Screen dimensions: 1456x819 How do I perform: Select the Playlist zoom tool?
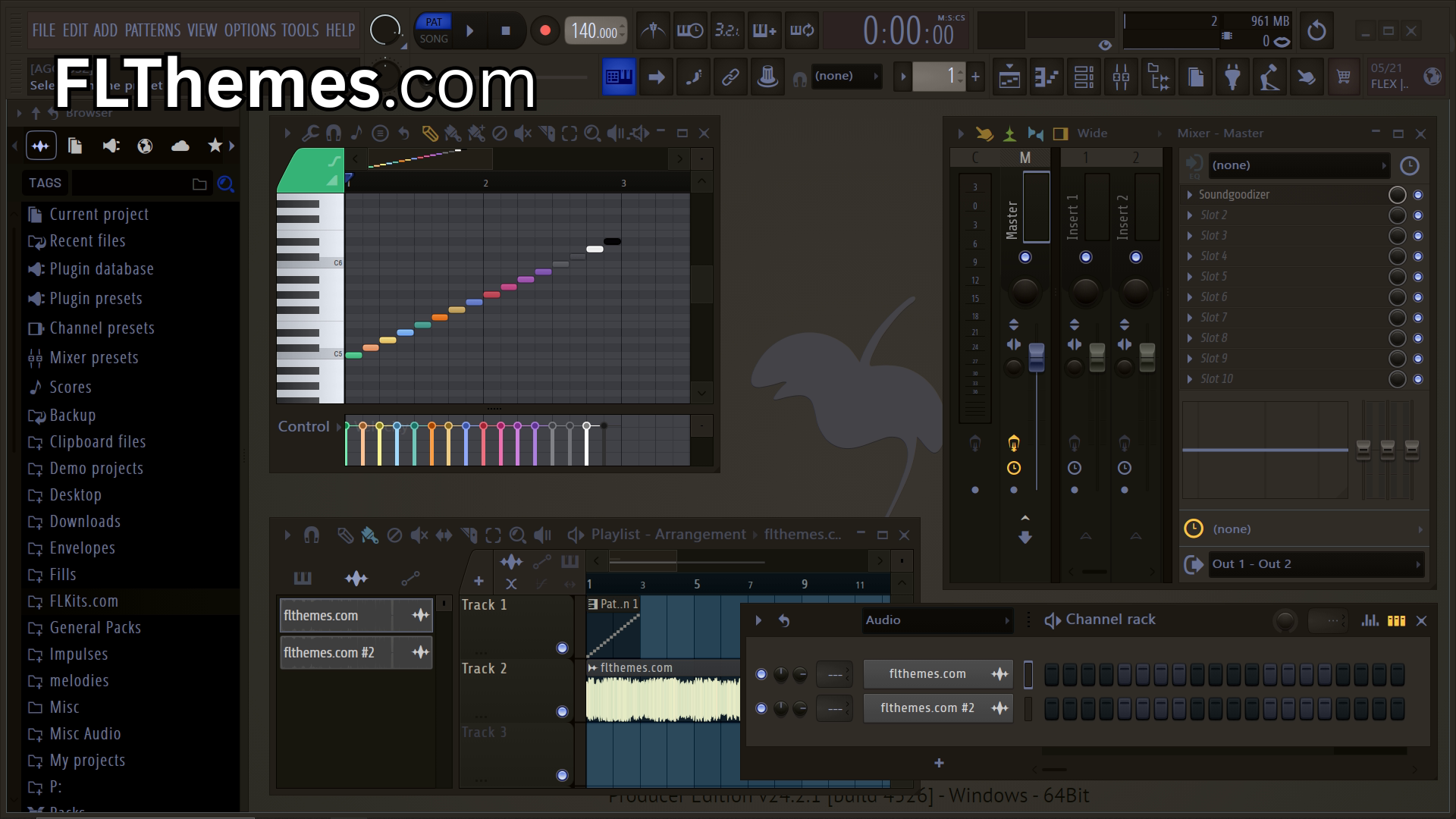(x=517, y=535)
